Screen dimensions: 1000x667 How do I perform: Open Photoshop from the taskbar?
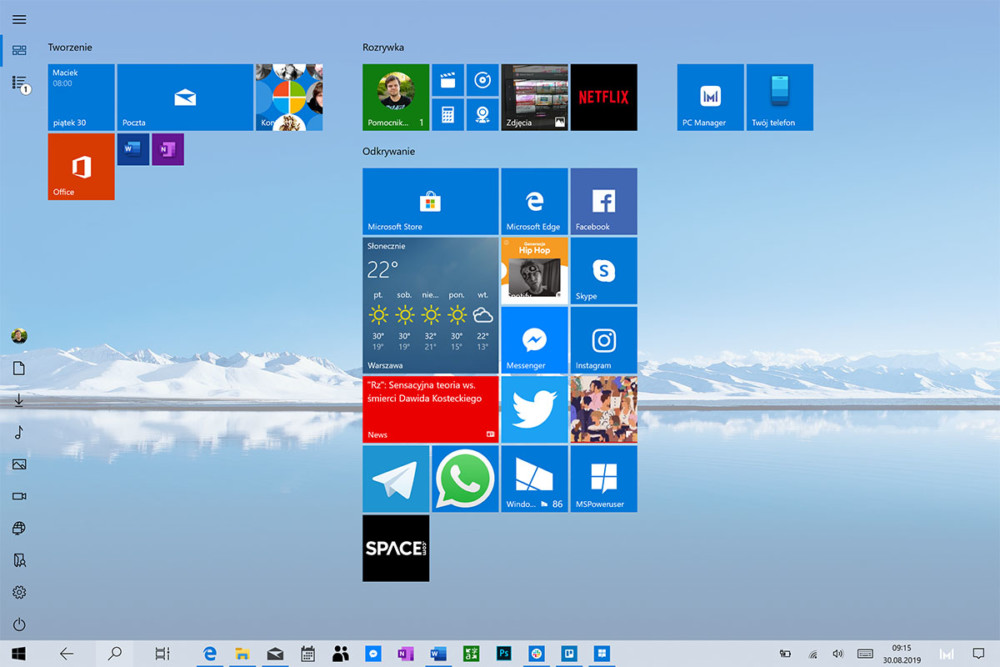[x=504, y=654]
